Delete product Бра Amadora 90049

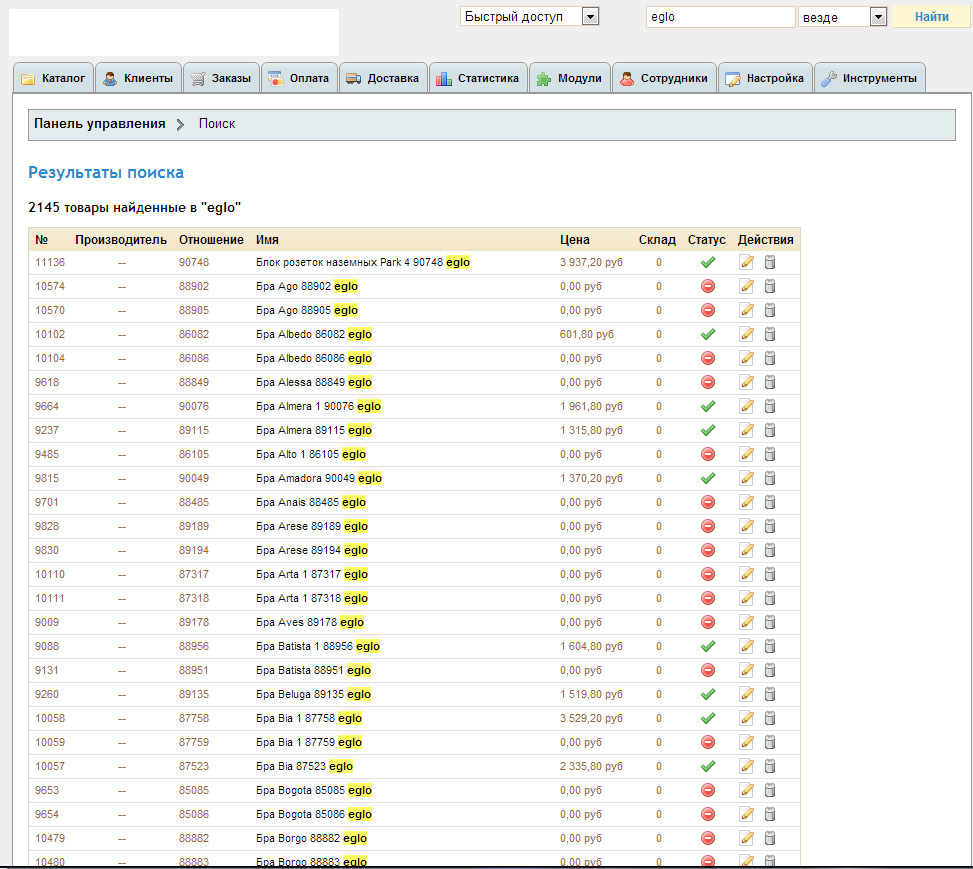770,479
